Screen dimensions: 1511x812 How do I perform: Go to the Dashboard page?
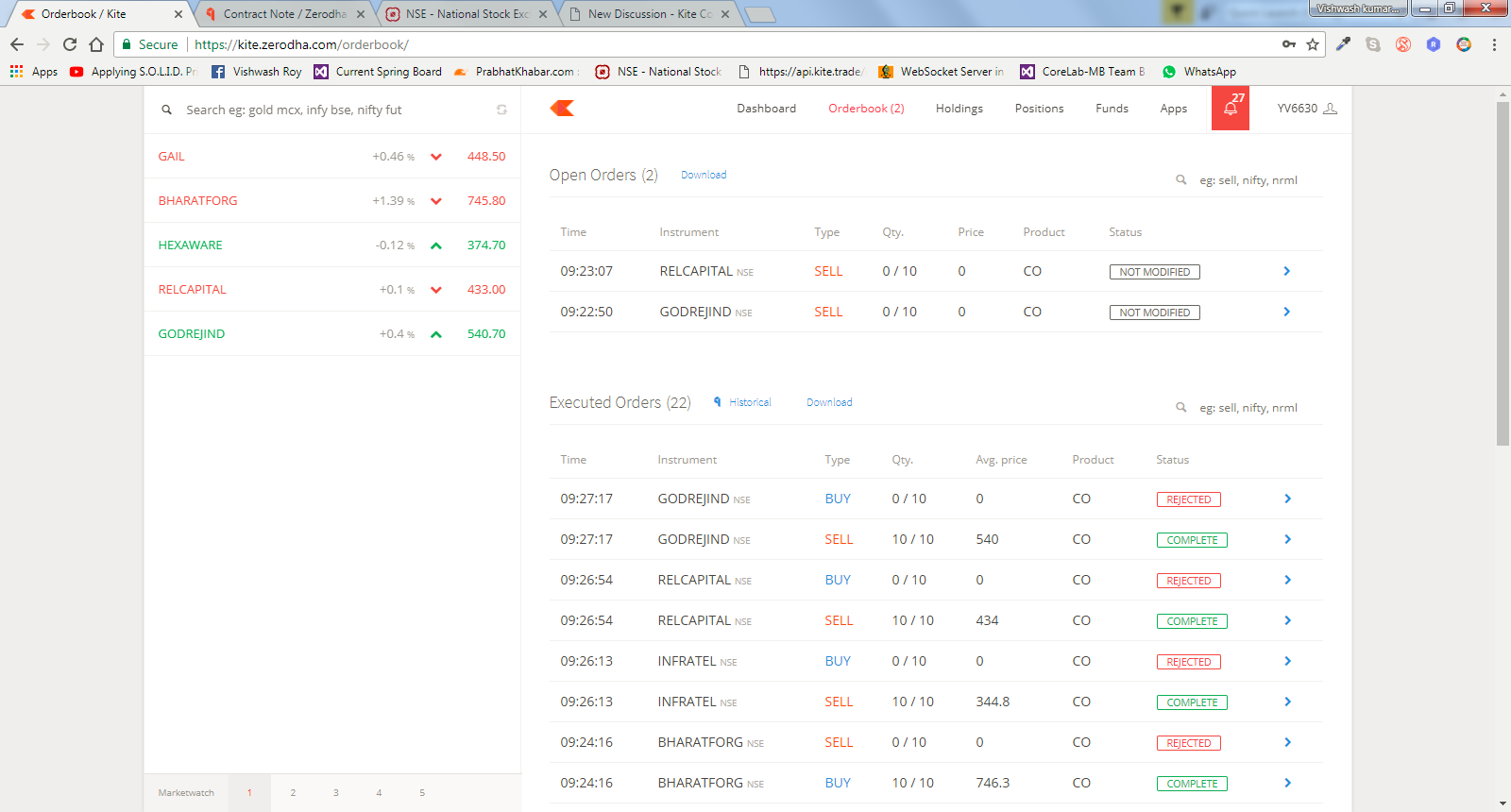point(767,109)
